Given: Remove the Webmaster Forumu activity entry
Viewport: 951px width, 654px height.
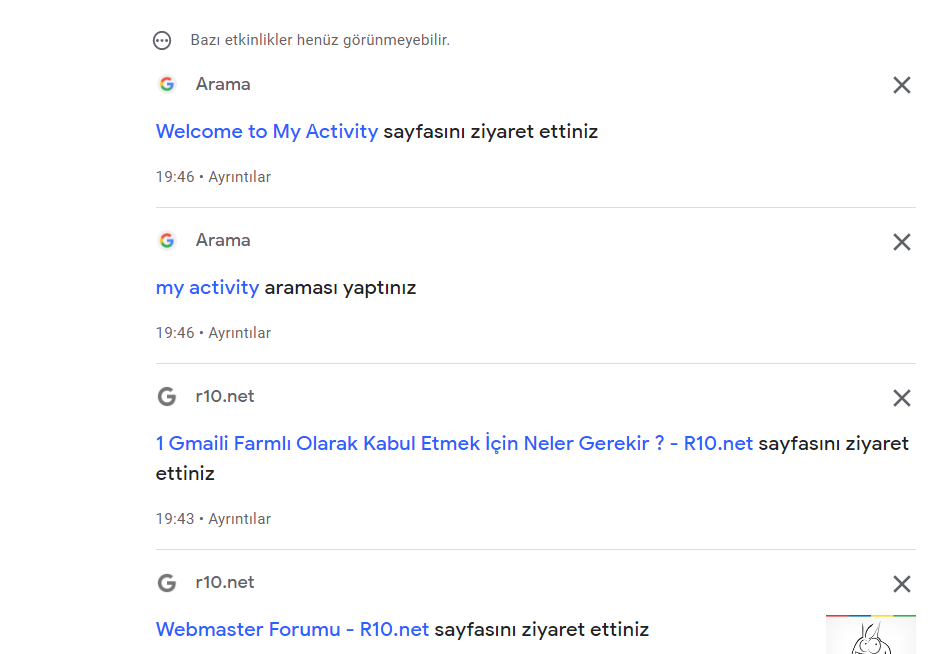Looking at the screenshot, I should point(901,584).
